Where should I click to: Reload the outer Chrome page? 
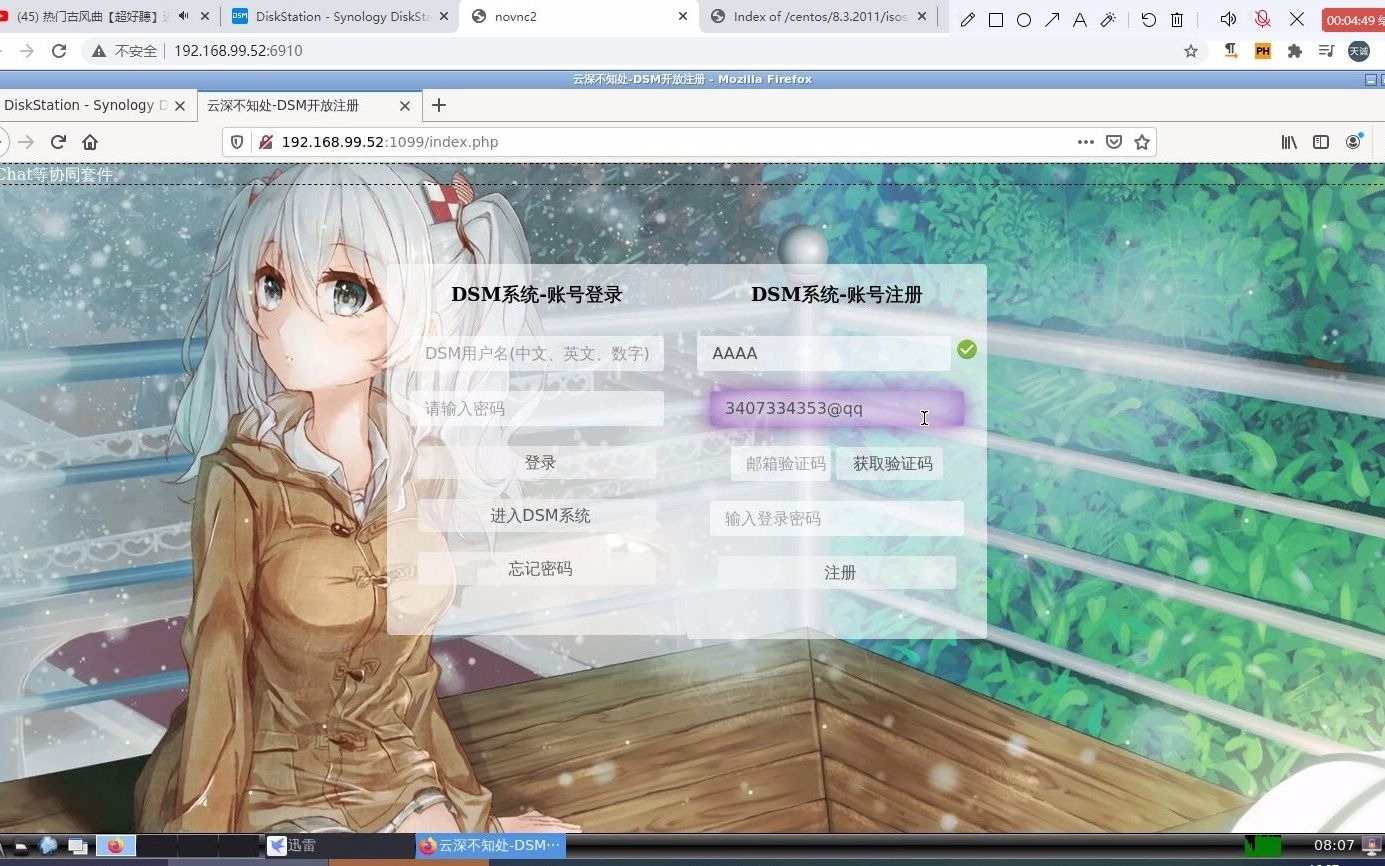coord(59,51)
